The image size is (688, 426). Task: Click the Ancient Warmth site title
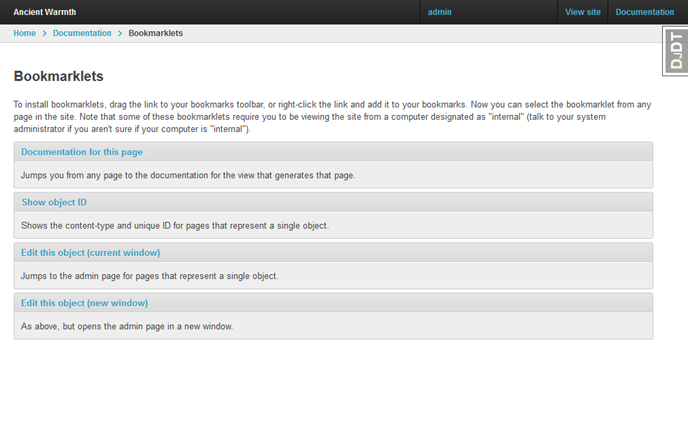(45, 12)
